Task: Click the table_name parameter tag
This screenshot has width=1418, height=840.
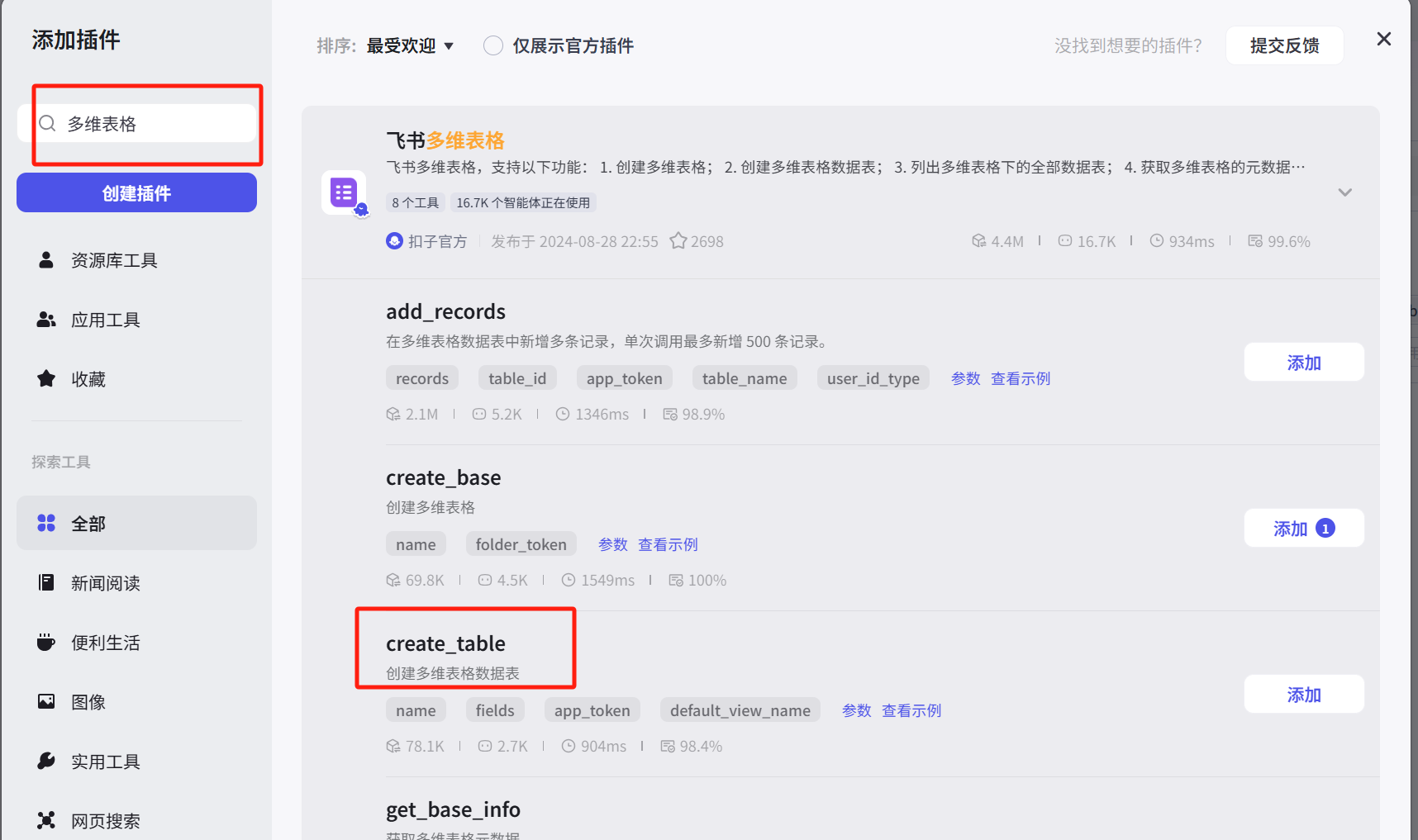Action: click(x=745, y=378)
